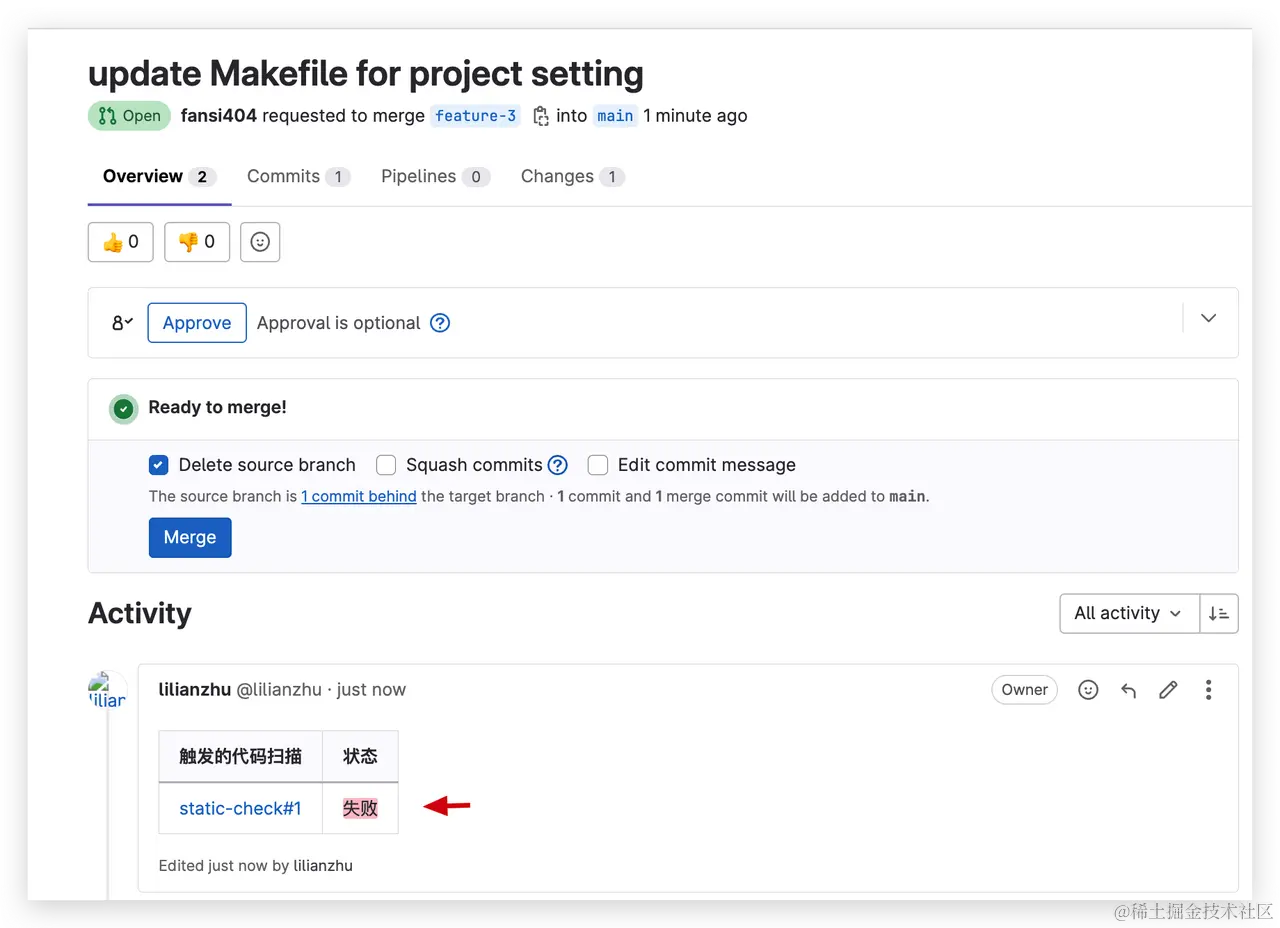Click the Squash commits help icon

click(558, 465)
